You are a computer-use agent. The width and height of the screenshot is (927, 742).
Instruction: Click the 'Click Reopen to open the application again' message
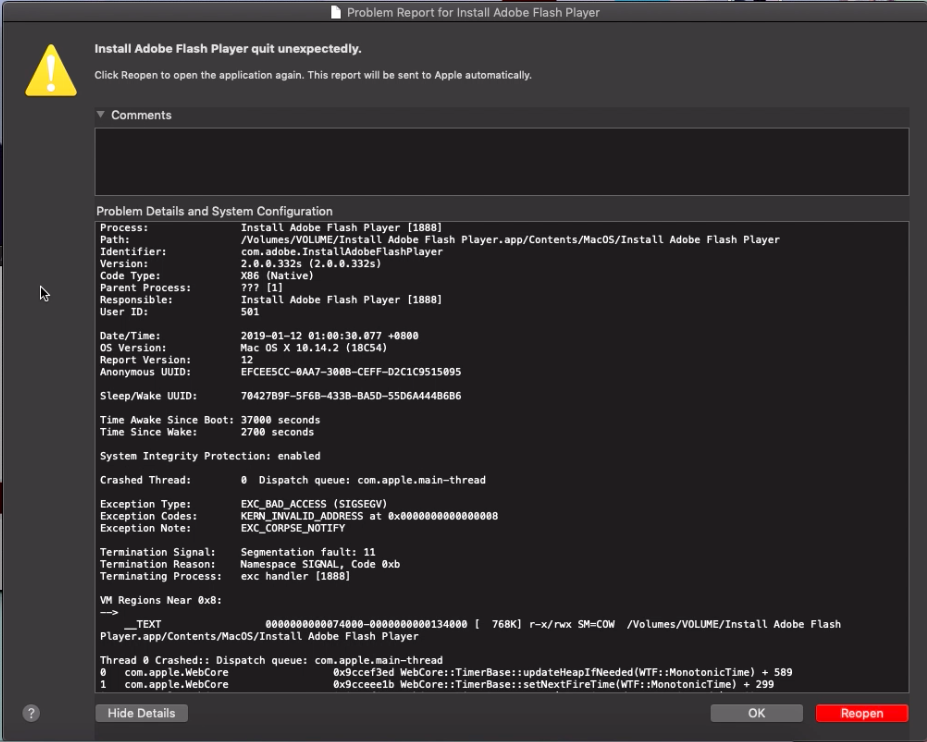[313, 75]
